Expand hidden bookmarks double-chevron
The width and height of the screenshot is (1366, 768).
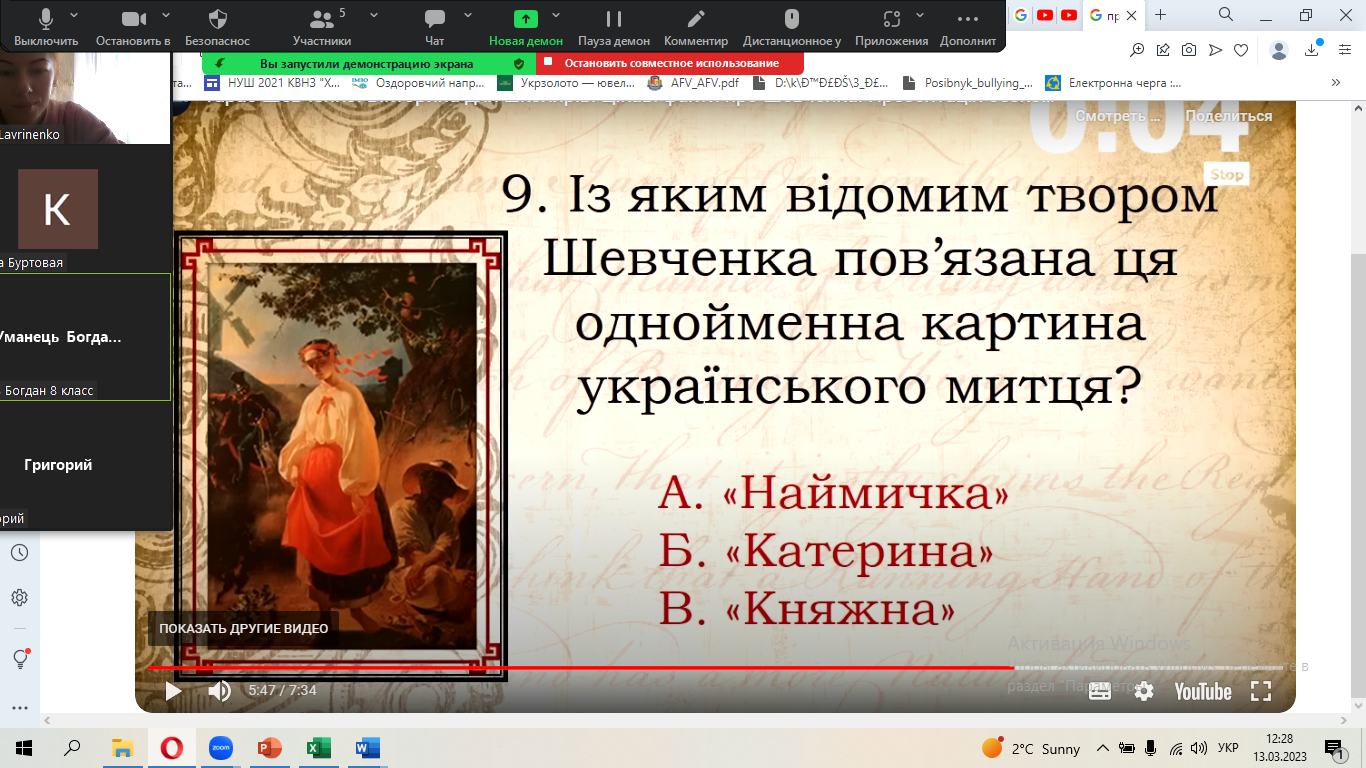(1336, 83)
